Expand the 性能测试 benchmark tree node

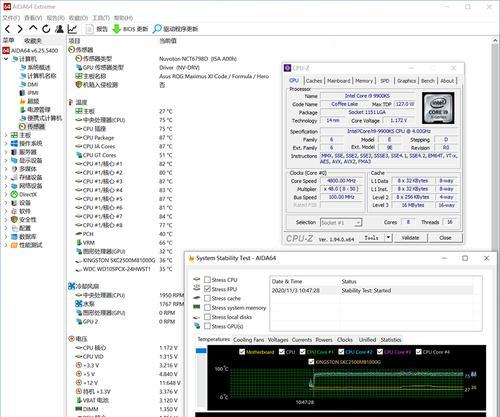point(6,245)
